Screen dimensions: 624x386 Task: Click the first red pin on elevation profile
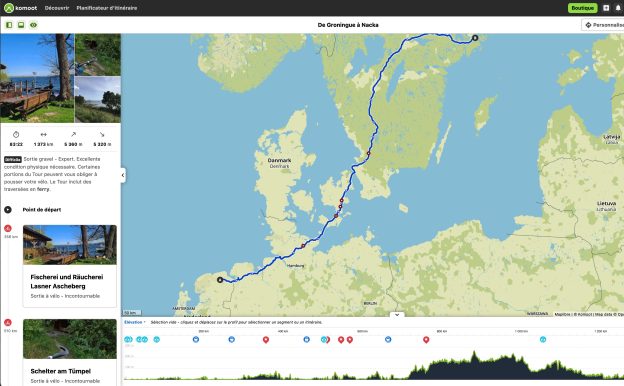point(266,339)
